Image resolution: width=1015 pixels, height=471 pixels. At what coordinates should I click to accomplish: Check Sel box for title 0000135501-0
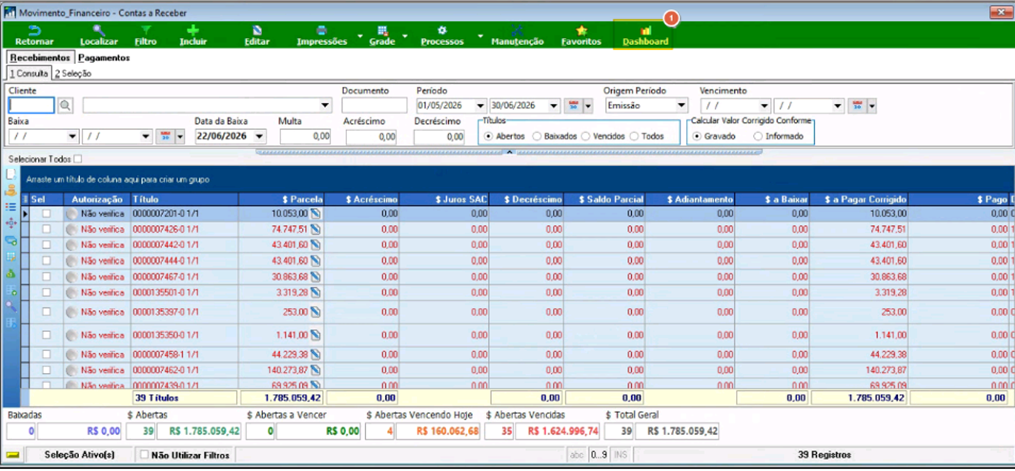click(46, 292)
